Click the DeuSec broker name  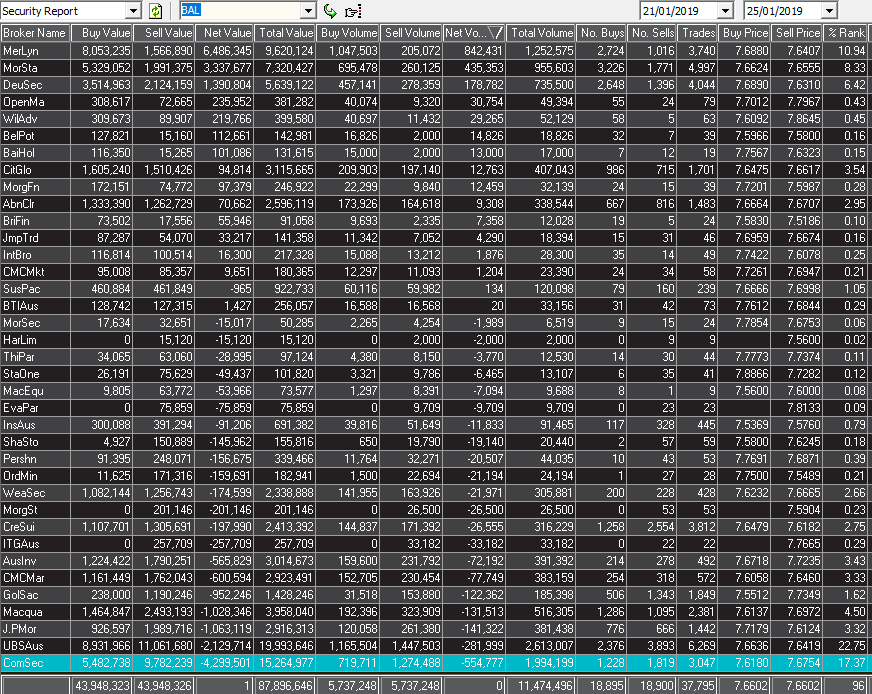tap(23, 85)
